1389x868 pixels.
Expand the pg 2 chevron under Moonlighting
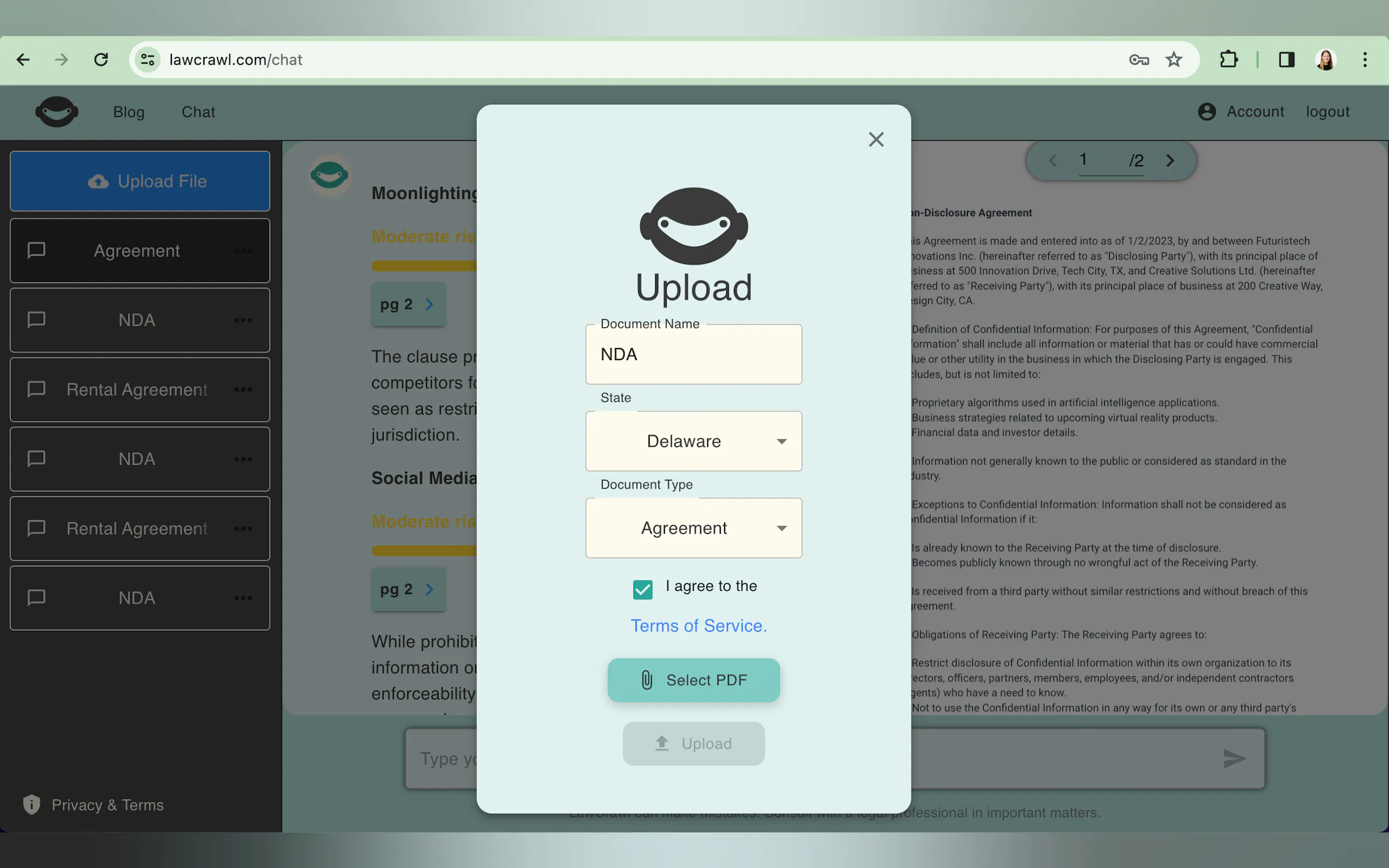tap(429, 304)
